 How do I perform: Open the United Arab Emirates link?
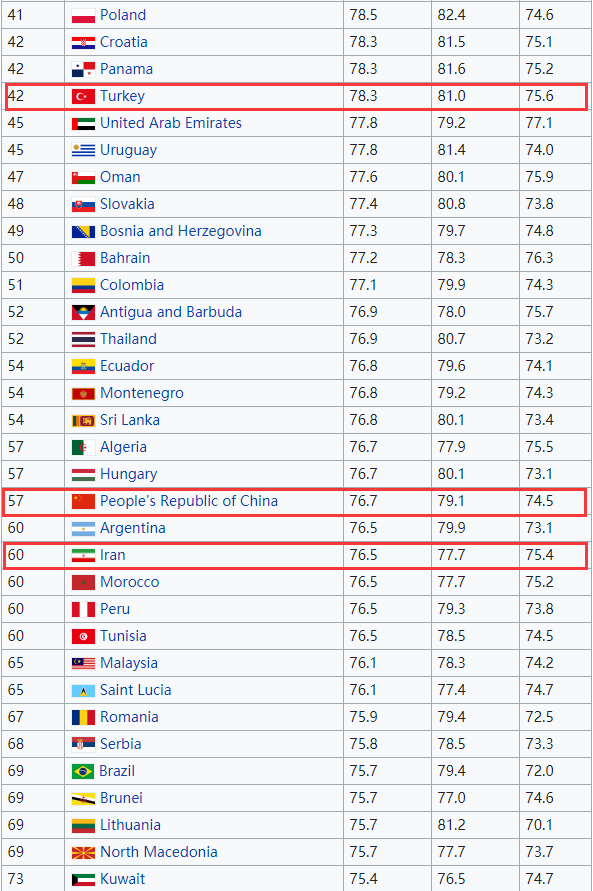170,123
